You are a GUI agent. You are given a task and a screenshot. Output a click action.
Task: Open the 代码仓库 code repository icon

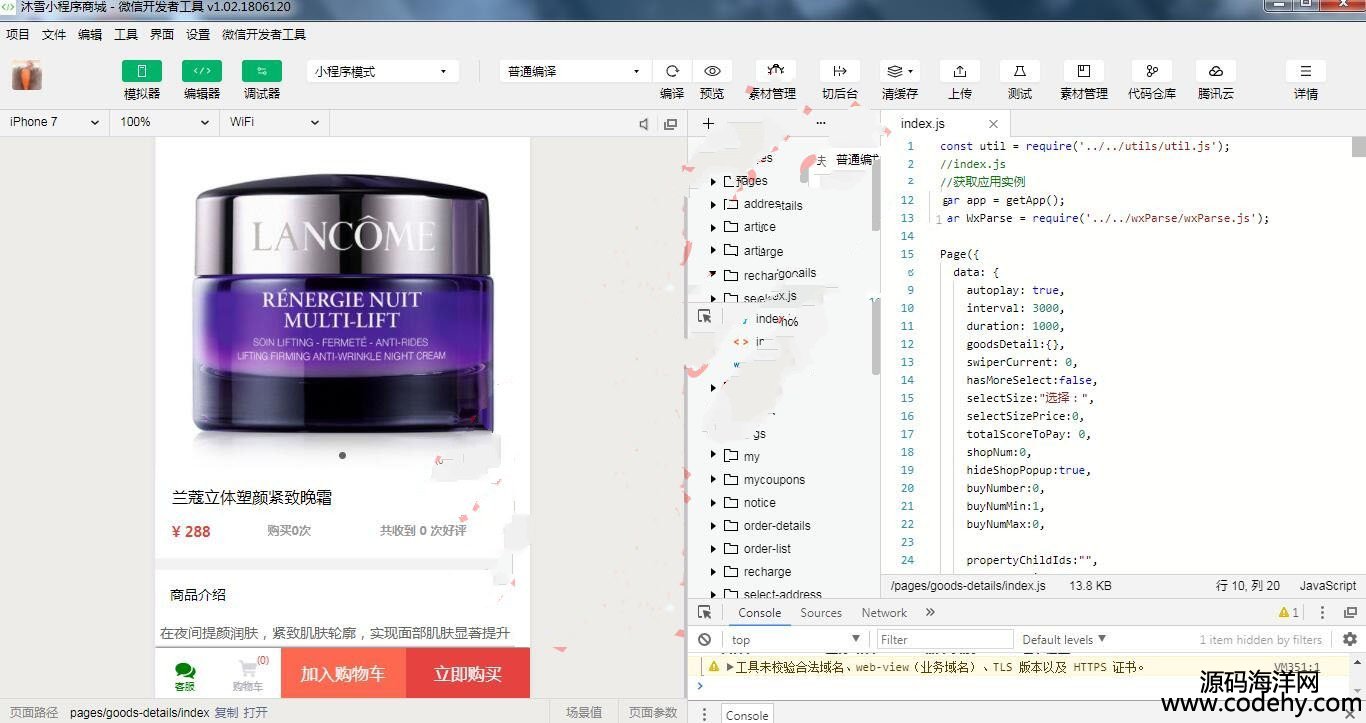tap(1152, 71)
